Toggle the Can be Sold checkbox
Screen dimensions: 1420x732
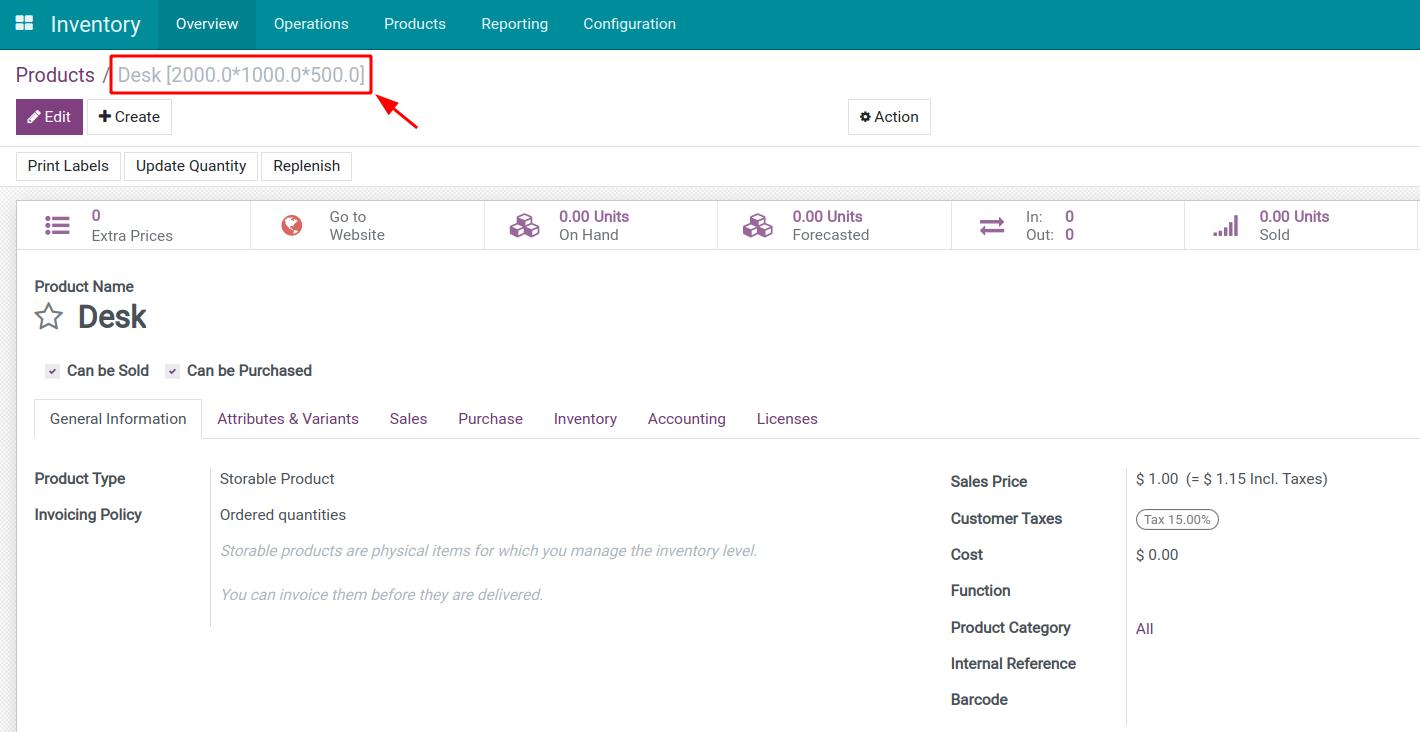(x=52, y=371)
